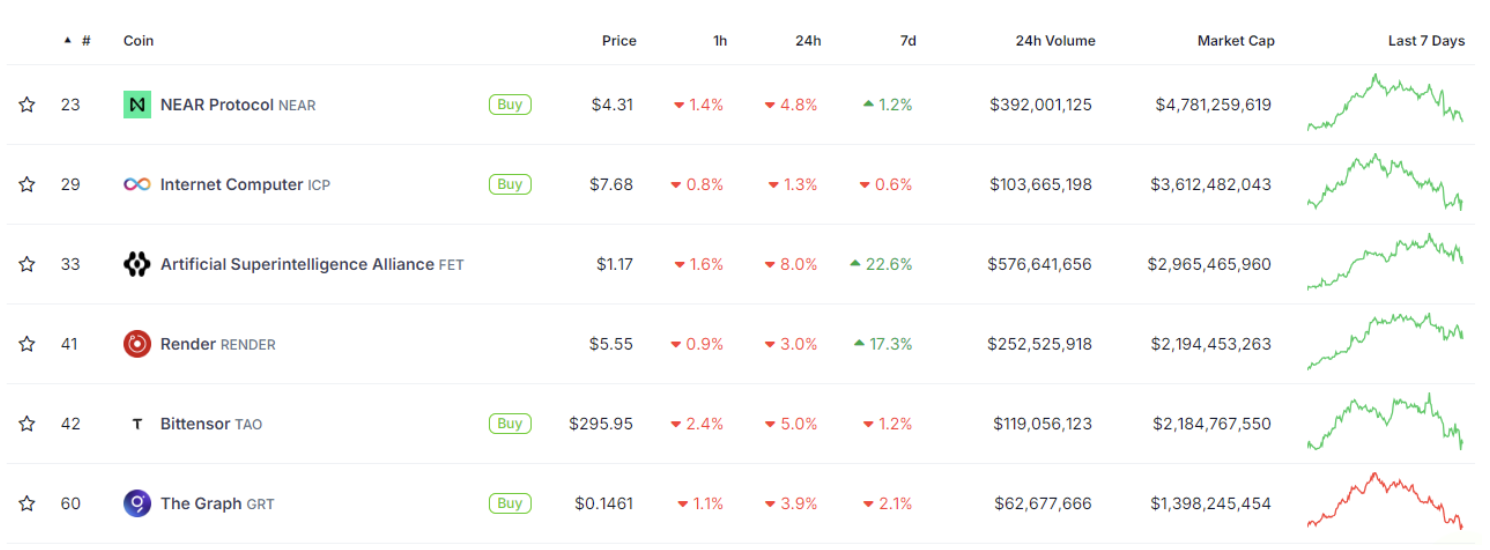Image resolution: width=1490 pixels, height=550 pixels.
Task: Star The Graph coin
Action: click(27, 503)
